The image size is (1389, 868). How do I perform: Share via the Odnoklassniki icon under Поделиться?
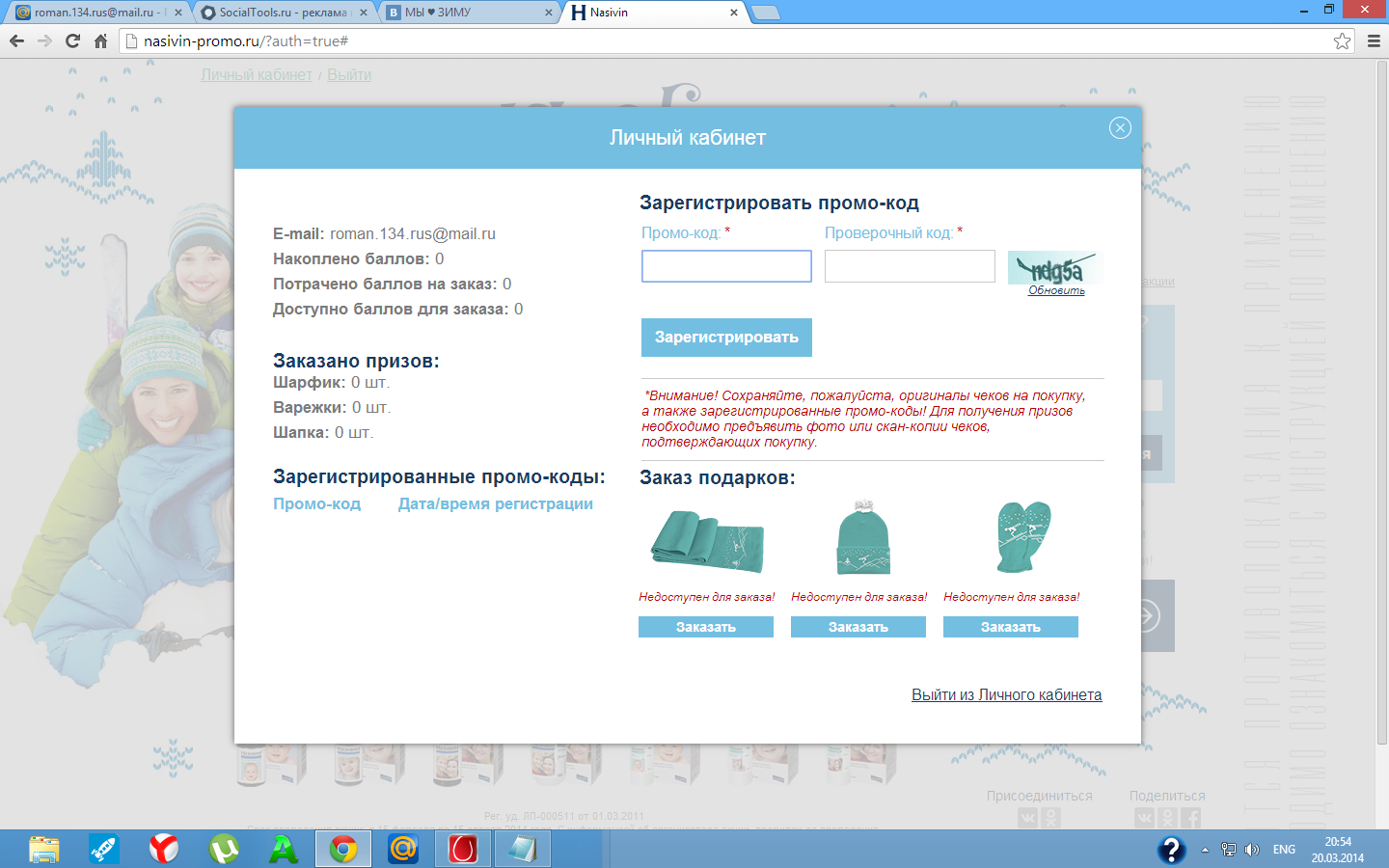point(1167,818)
